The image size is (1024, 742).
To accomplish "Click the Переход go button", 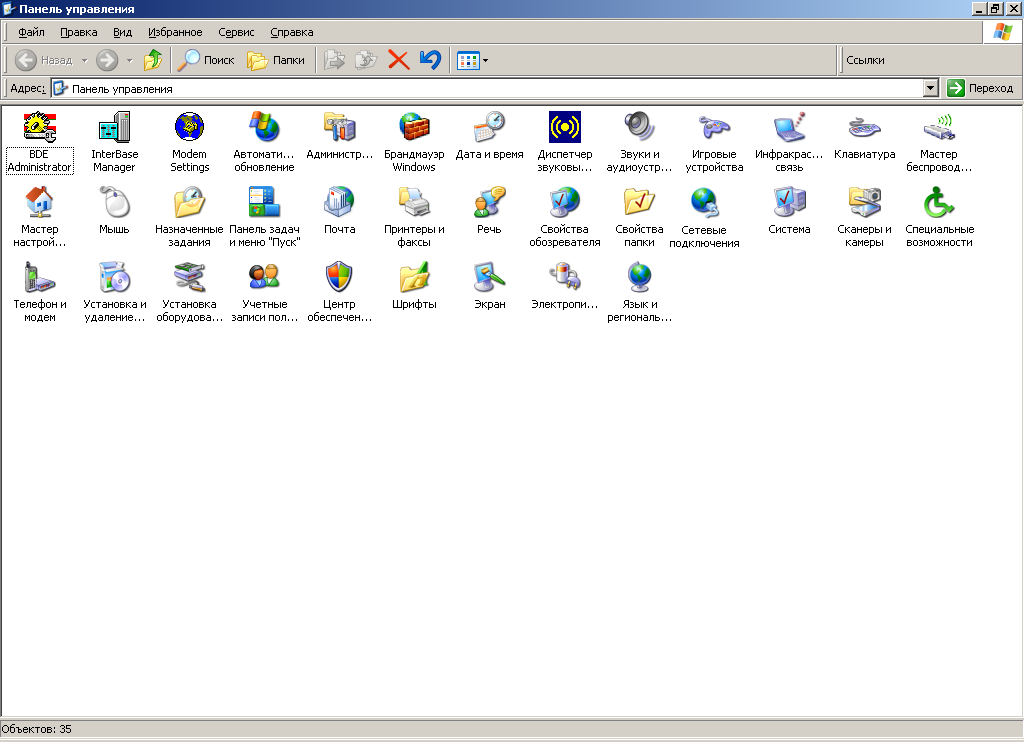I will [981, 88].
